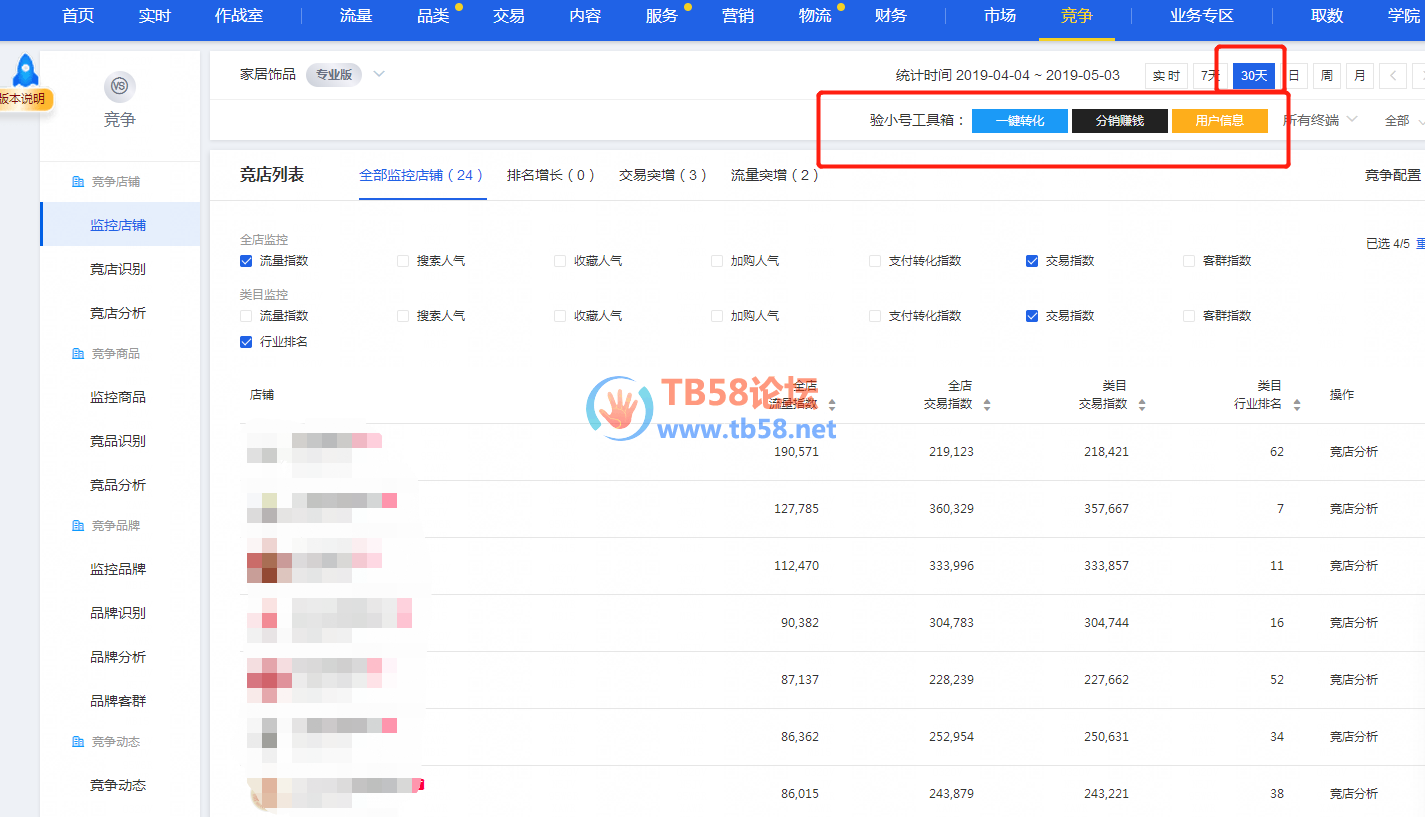Click sort arrows on 全店流量指数 column
Viewport: 1425px width, 817px height.
(832, 405)
